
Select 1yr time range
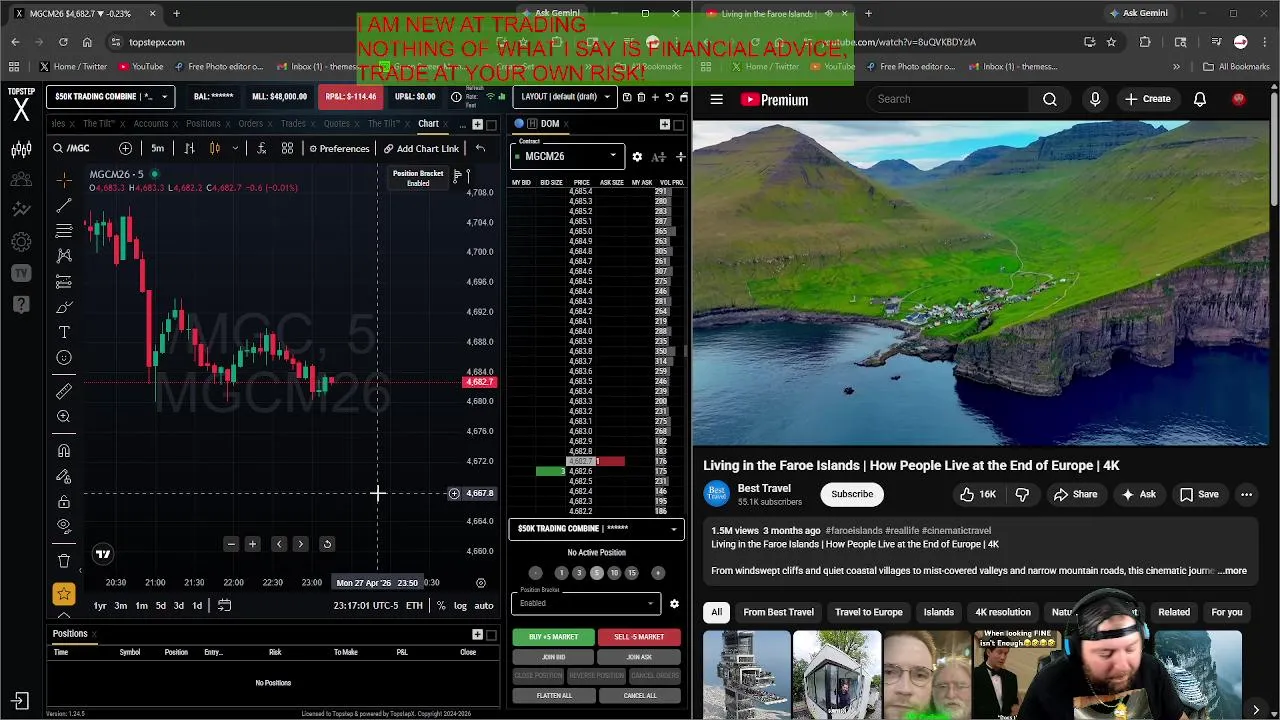100,606
